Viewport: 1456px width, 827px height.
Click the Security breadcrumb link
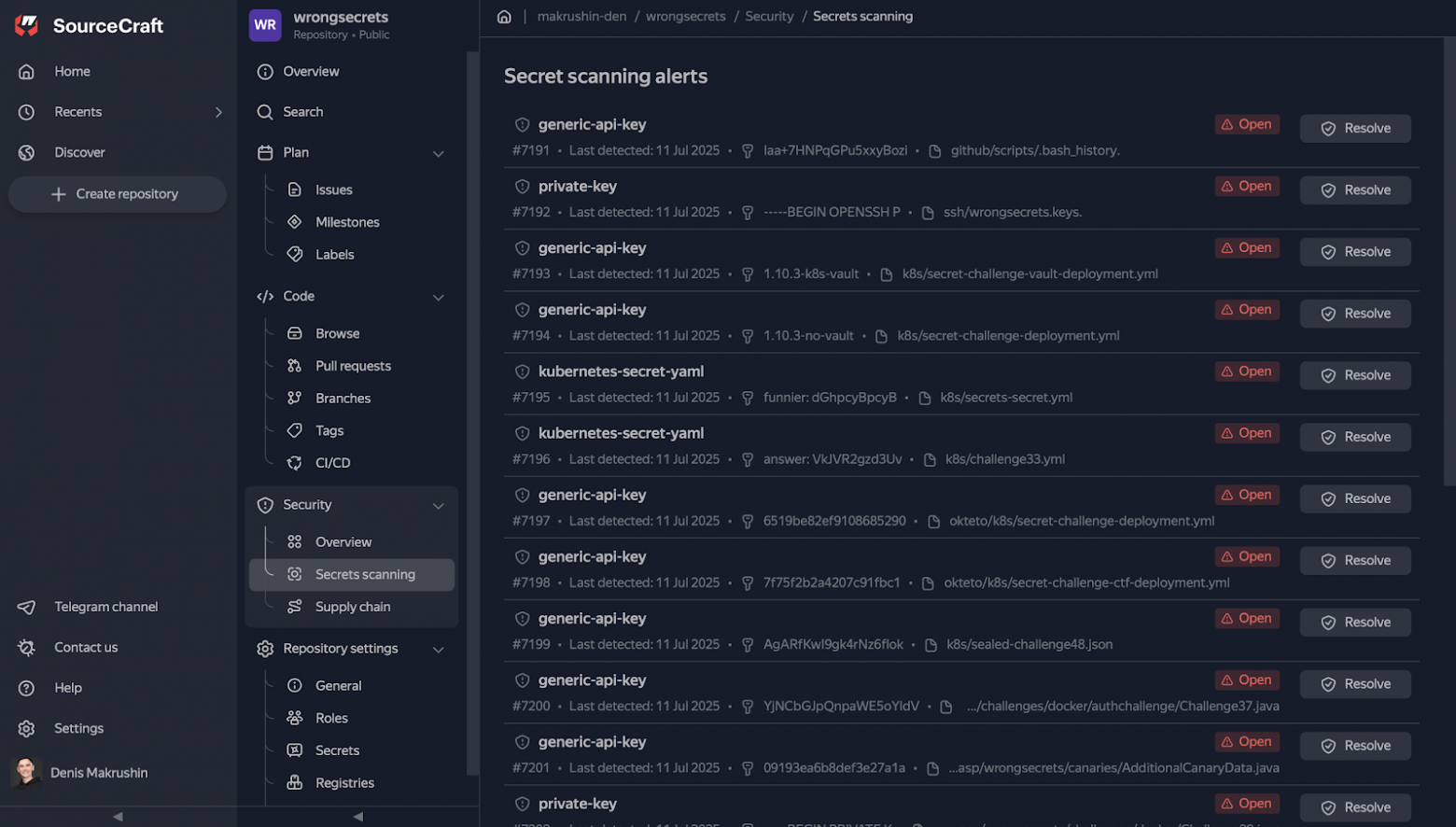[x=769, y=17]
